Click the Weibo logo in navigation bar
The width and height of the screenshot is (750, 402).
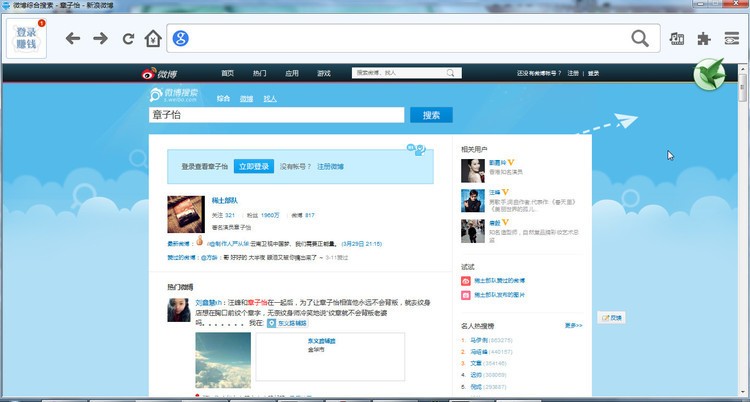coord(159,74)
